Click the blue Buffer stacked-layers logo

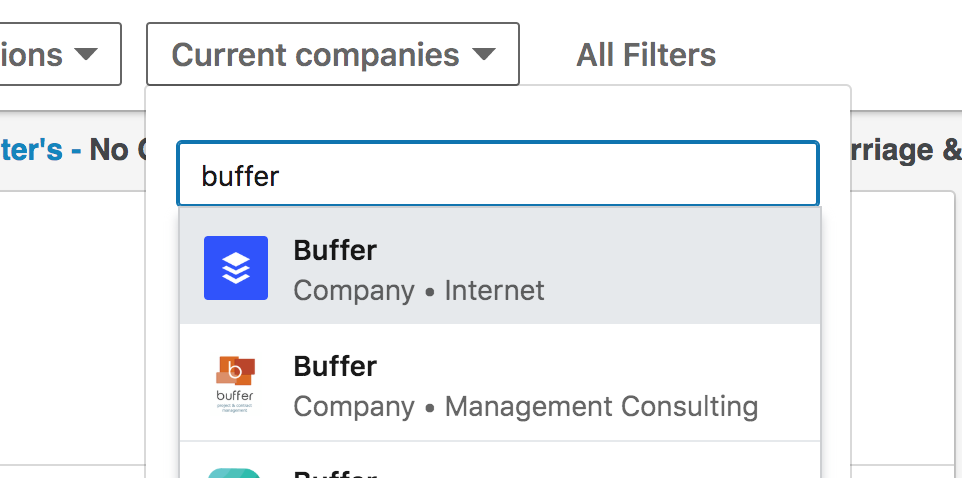pyautogui.click(x=236, y=268)
